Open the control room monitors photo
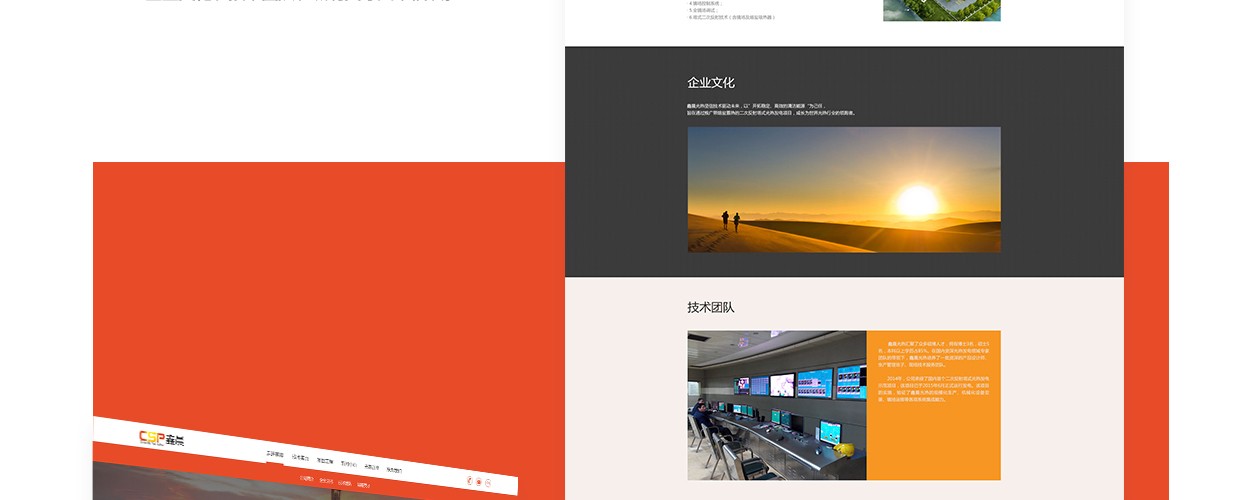The width and height of the screenshot is (1260, 500). (776, 405)
